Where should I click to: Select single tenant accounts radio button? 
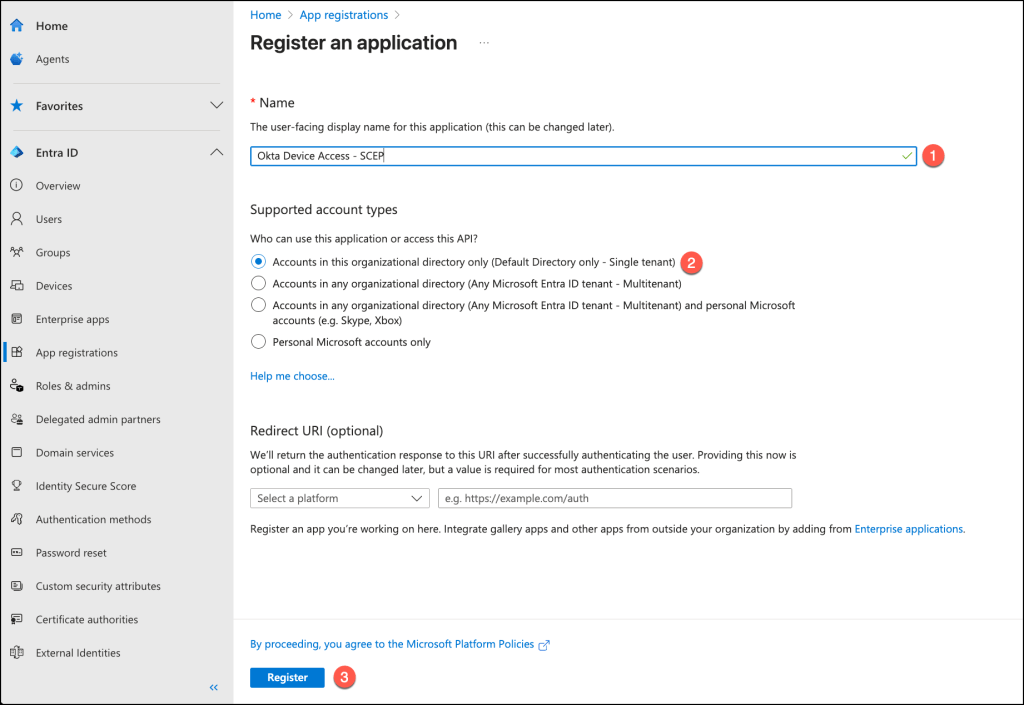(259, 262)
